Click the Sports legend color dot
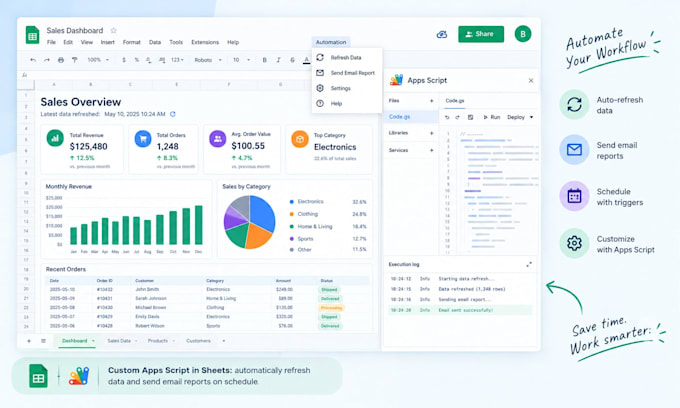This screenshot has height=408, width=680. (x=291, y=239)
